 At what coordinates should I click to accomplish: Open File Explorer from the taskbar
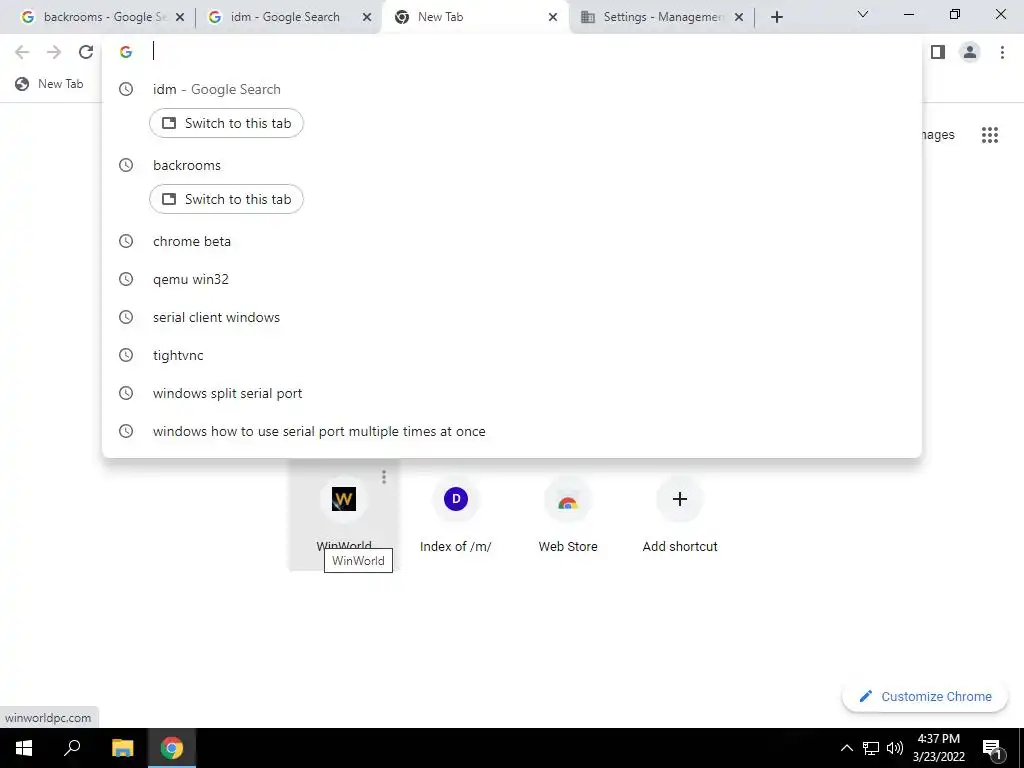(122, 748)
